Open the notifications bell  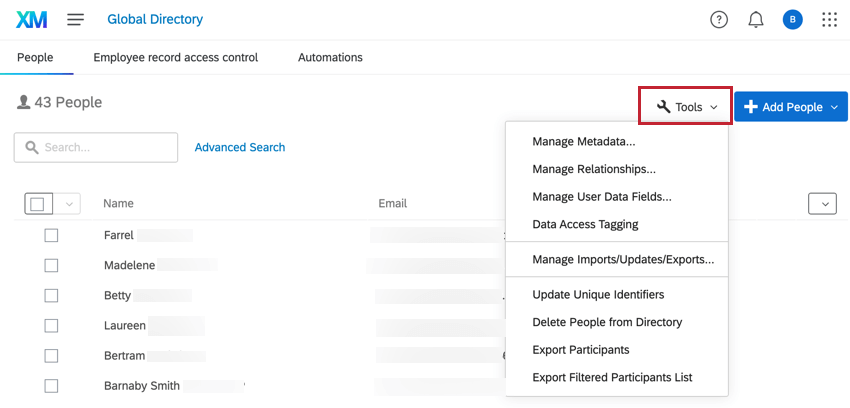click(756, 19)
